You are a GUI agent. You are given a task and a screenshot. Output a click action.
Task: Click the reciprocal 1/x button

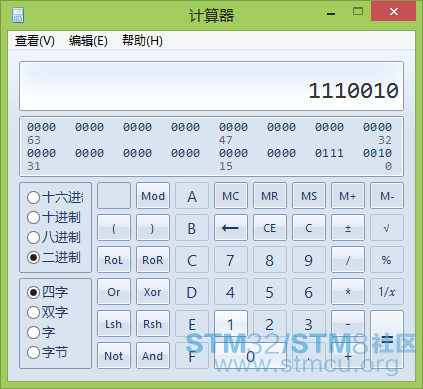coord(387,292)
